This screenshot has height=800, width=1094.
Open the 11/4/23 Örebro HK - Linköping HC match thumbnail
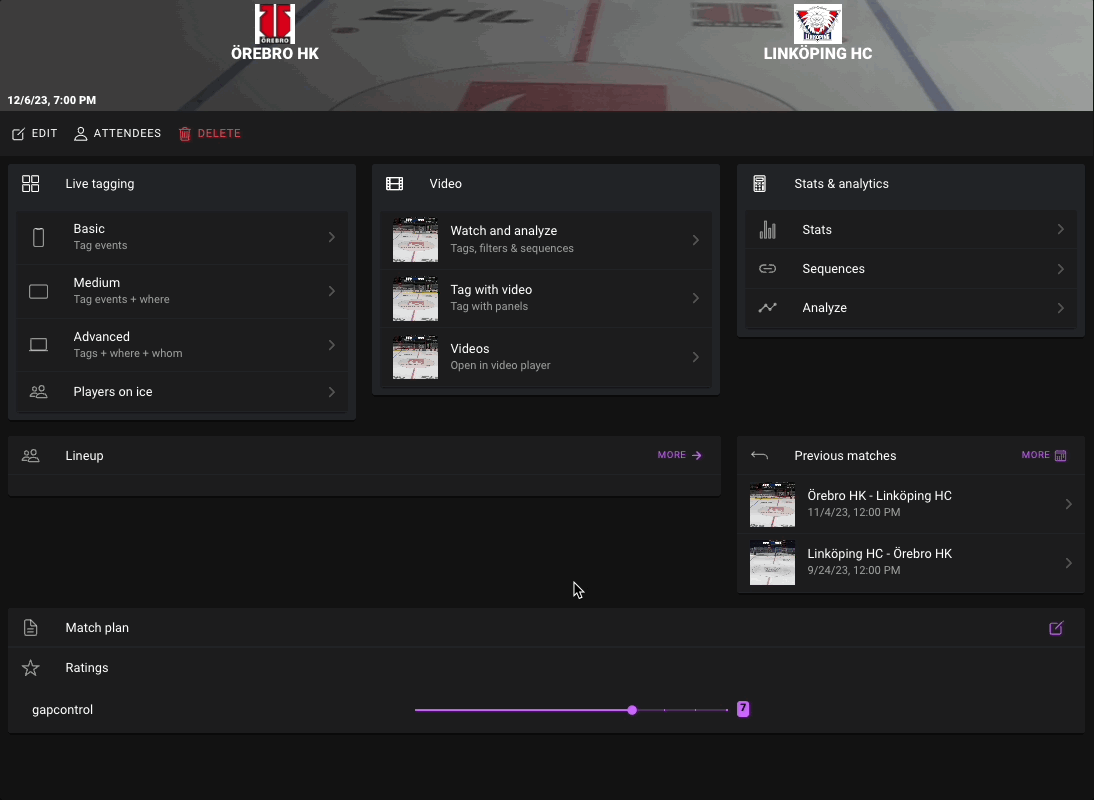(x=772, y=505)
